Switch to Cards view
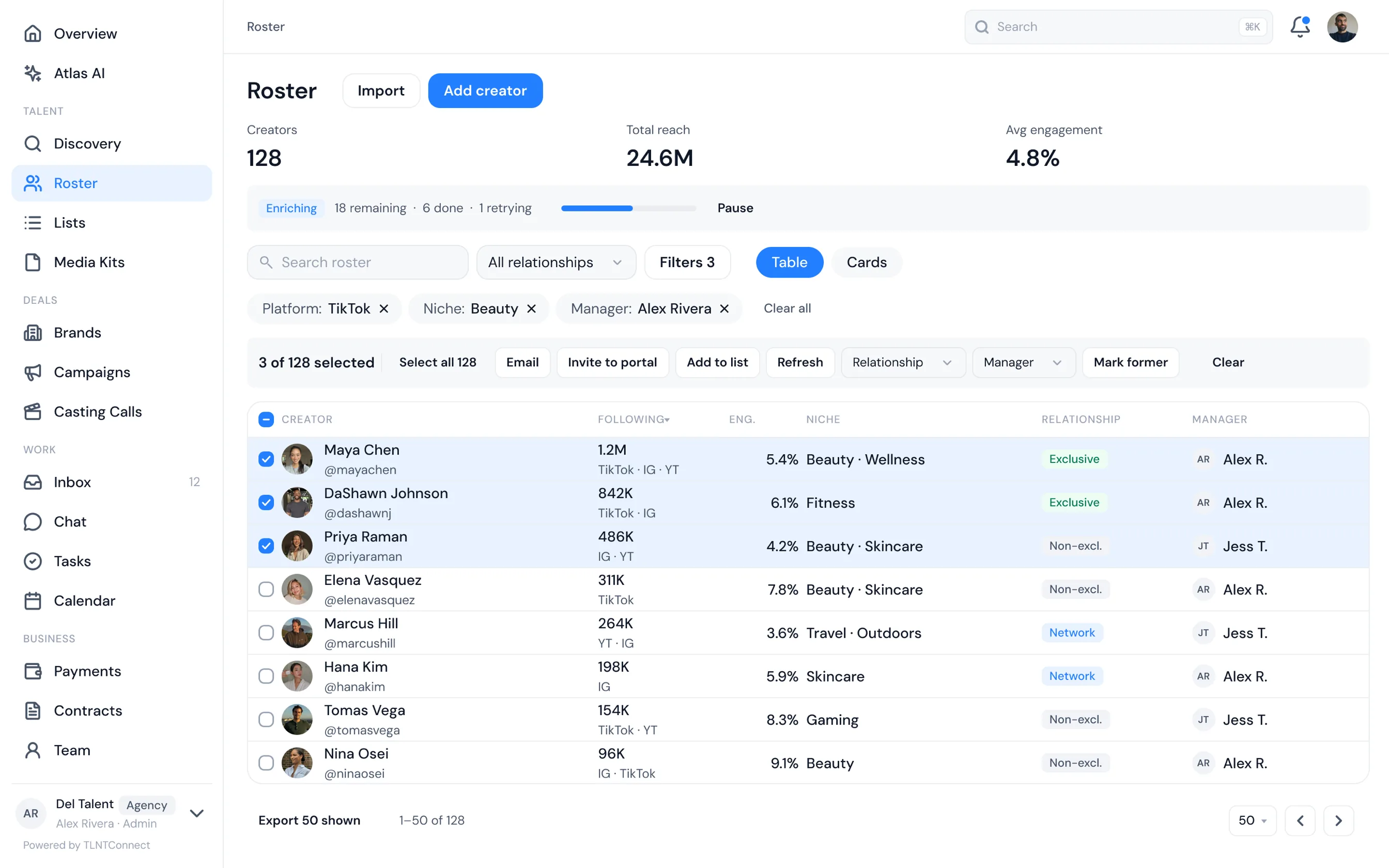 pos(866,262)
